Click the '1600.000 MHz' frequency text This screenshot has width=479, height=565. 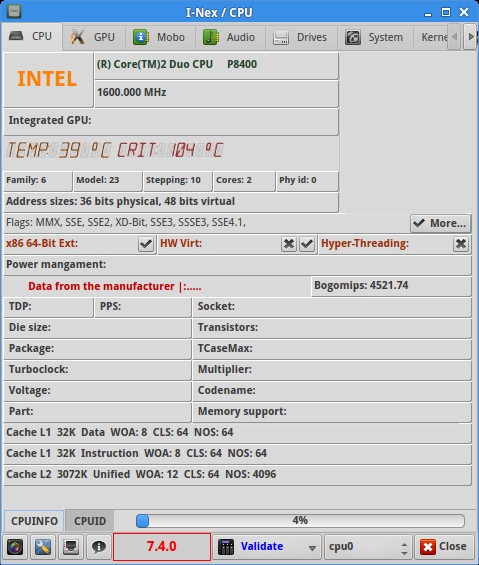pos(132,92)
